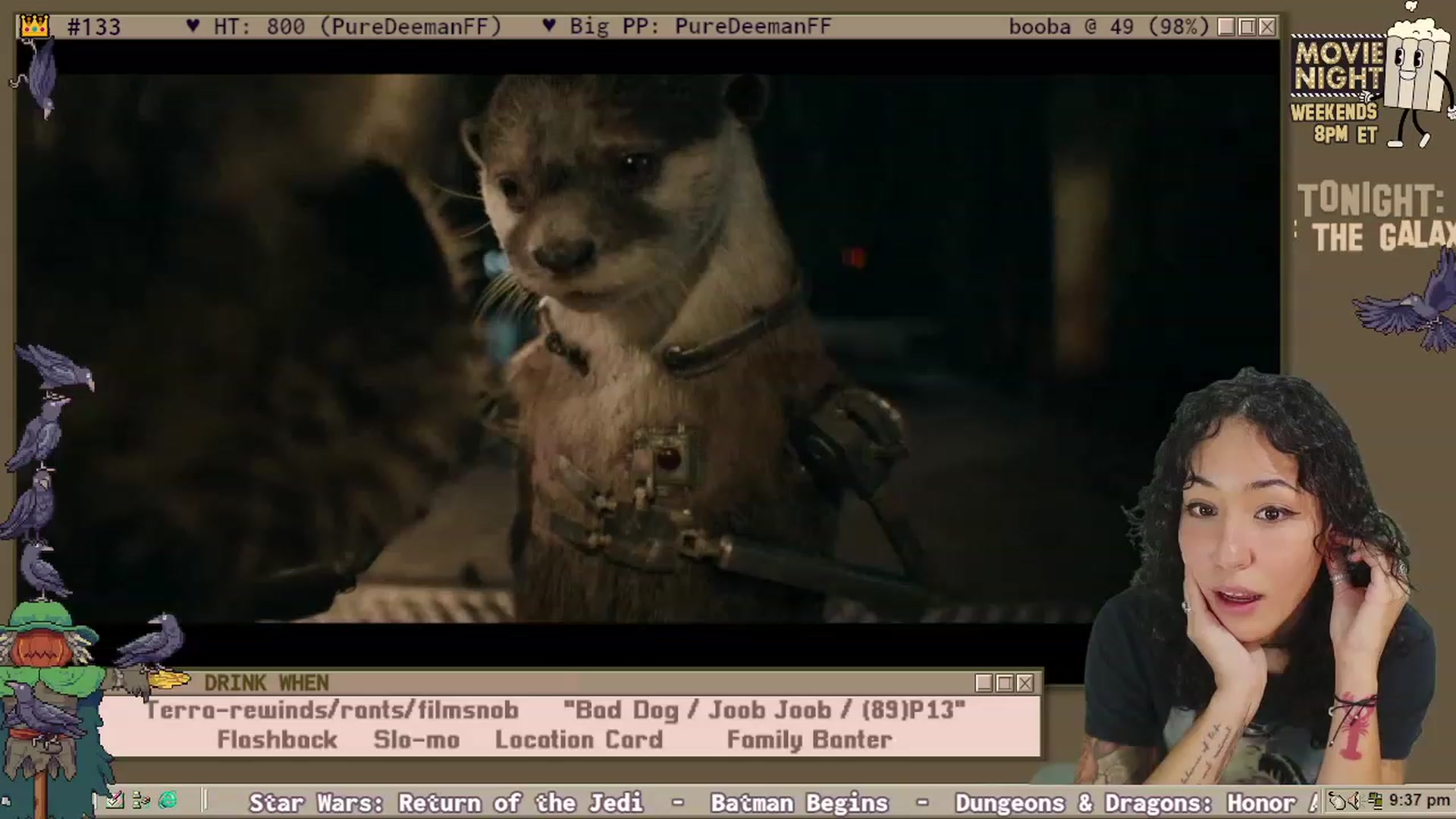Click the 'HT: 800 (PureDeemanFF)' title text

coord(357,27)
